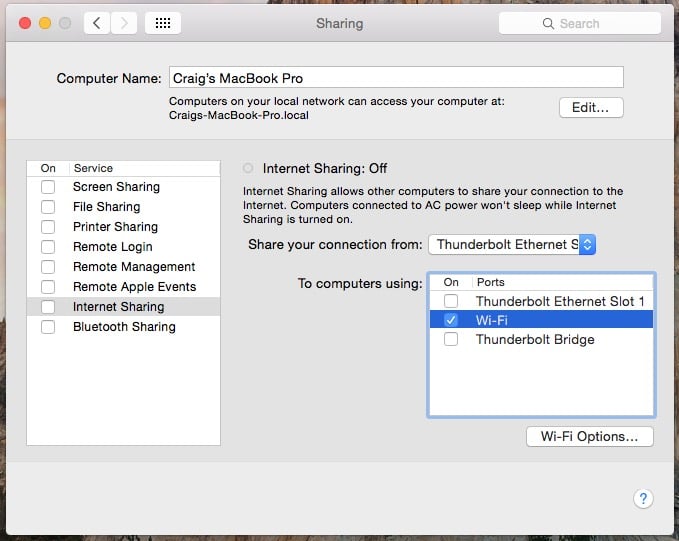Select Bluetooth Sharing service row
The height and width of the screenshot is (541, 679).
124,327
